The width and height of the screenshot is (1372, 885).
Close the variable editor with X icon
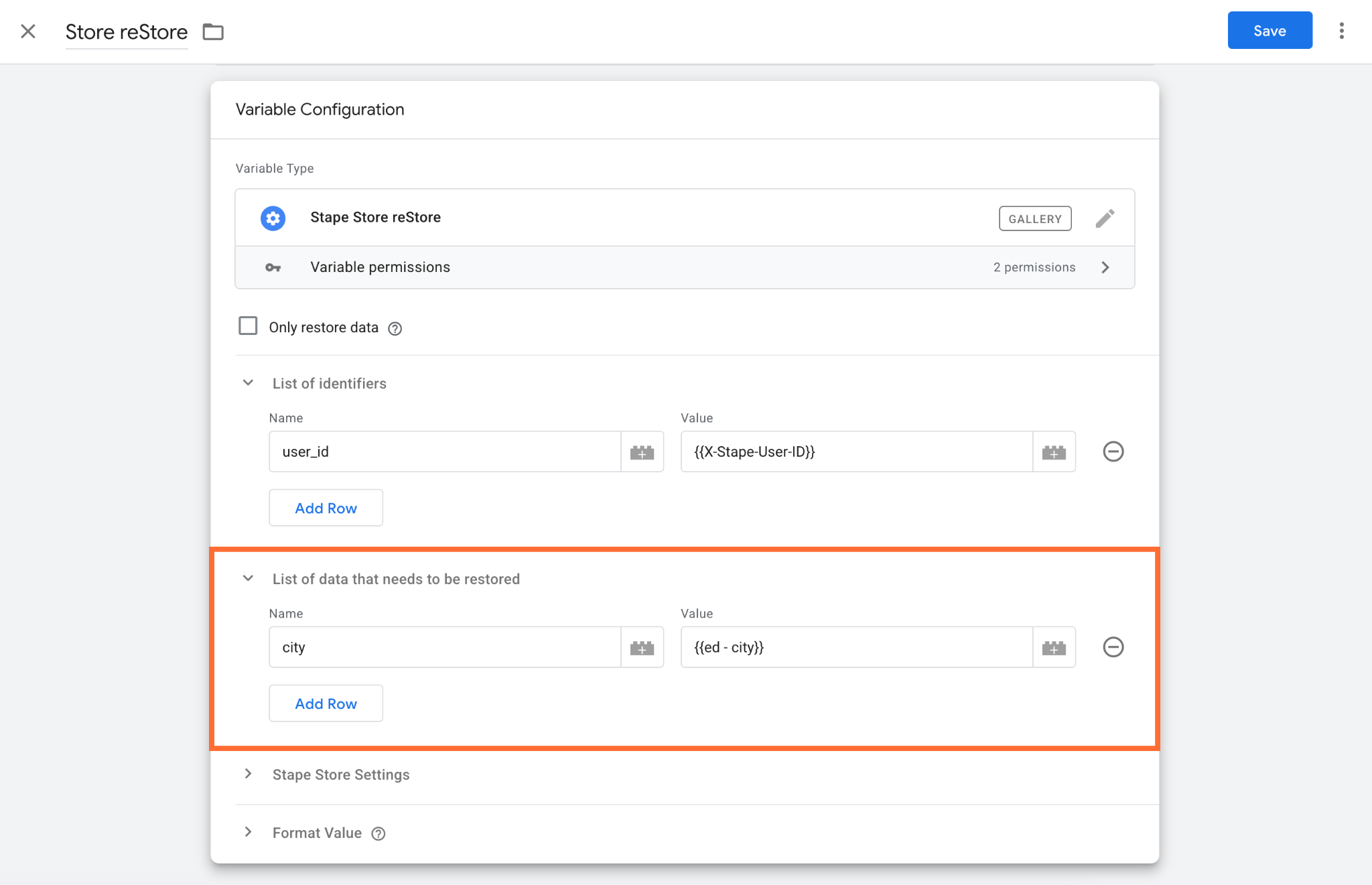28,31
